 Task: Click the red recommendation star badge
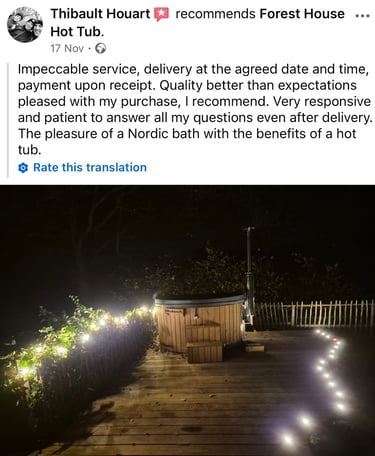[162, 15]
